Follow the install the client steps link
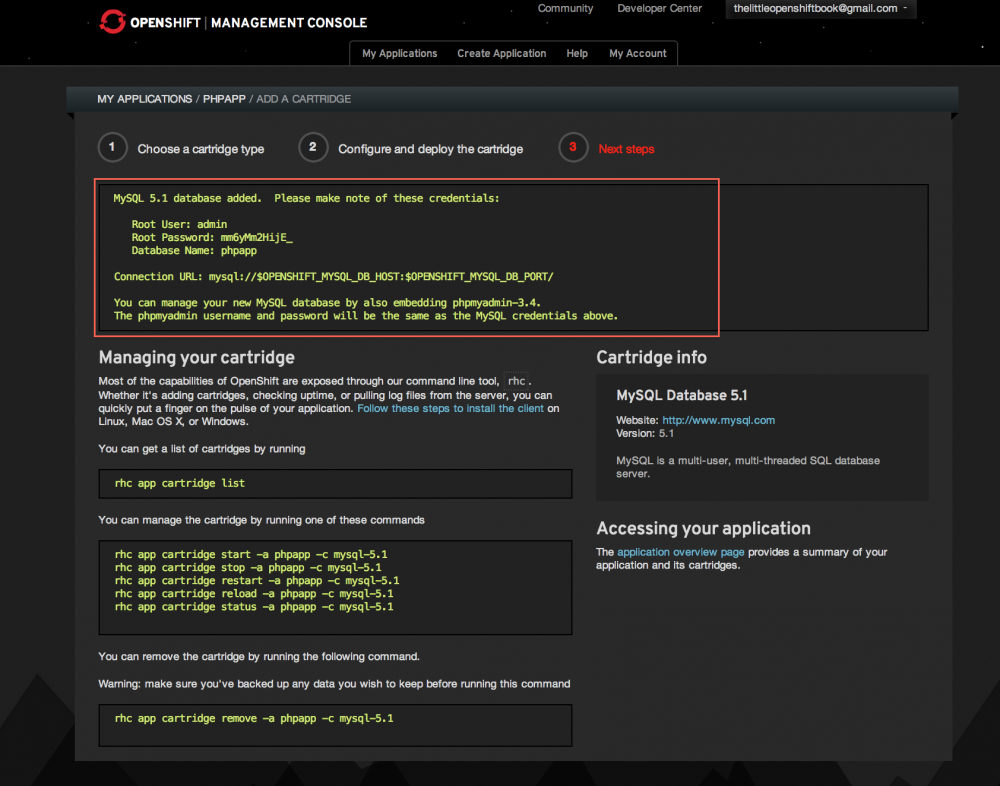Image resolution: width=1000 pixels, height=786 pixels. pos(450,409)
